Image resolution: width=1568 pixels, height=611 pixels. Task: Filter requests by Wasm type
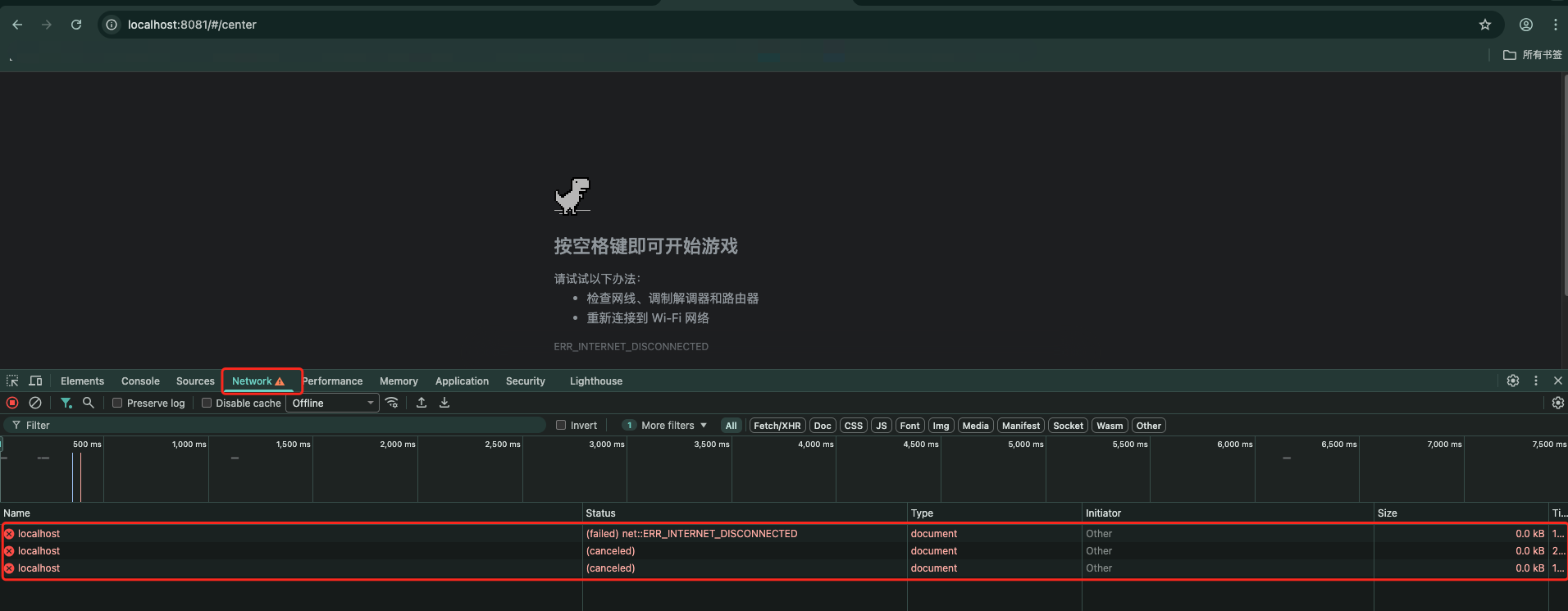click(x=1110, y=426)
